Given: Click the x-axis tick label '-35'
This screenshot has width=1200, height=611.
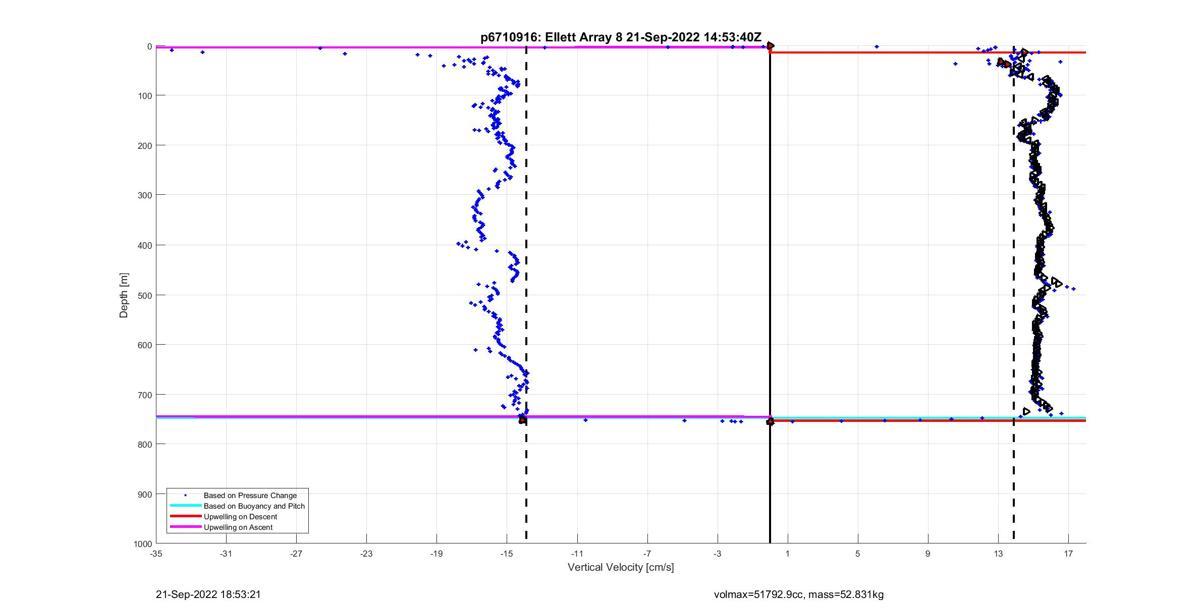Looking at the screenshot, I should pos(156,553).
